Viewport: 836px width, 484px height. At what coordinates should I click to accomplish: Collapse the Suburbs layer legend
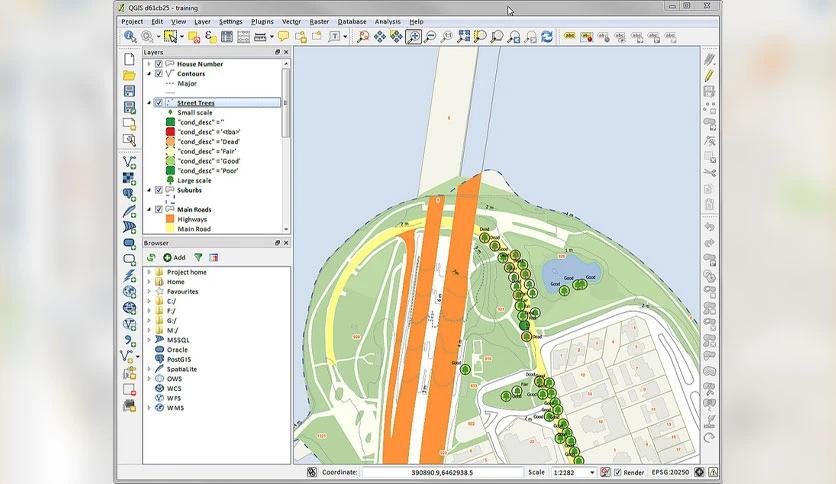[149, 190]
